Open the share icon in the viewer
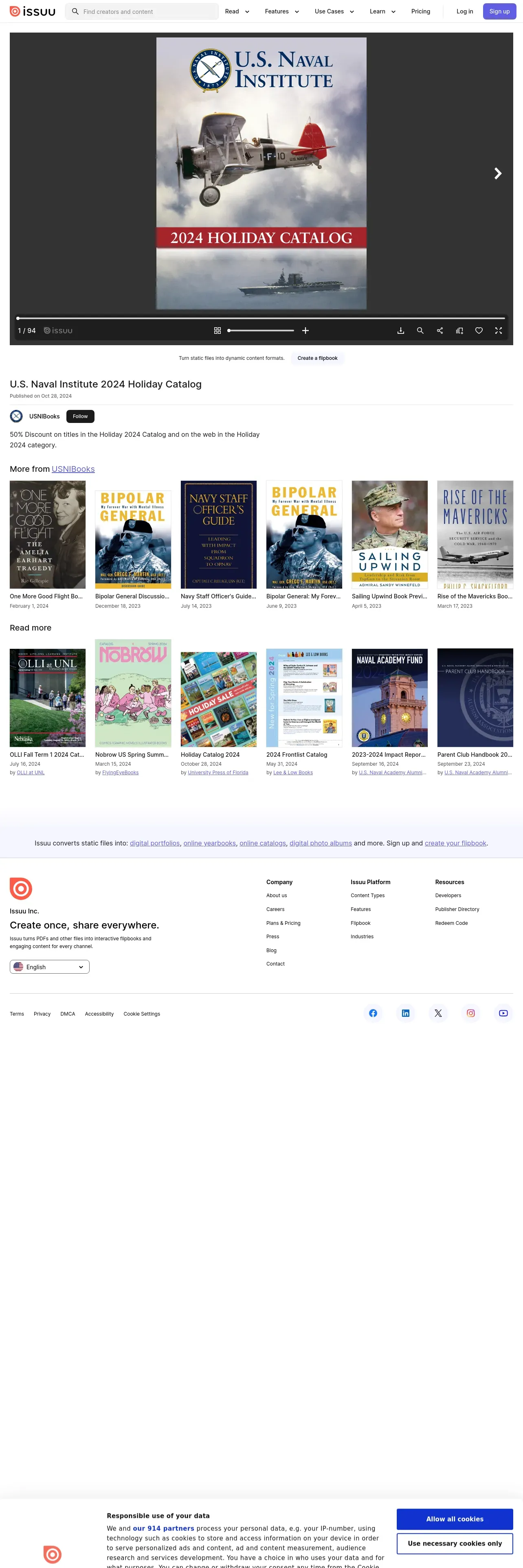Image resolution: width=523 pixels, height=1568 pixels. click(x=439, y=331)
